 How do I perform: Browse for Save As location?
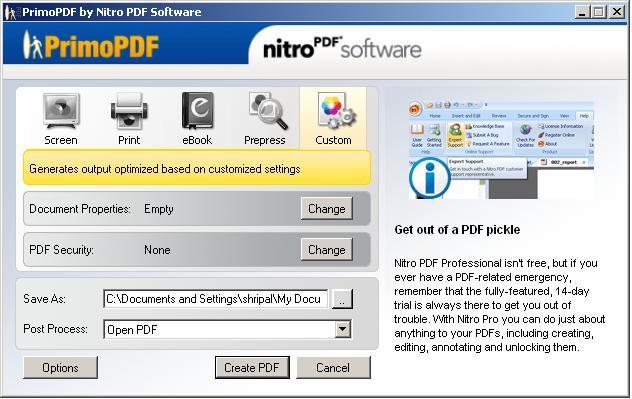tap(342, 299)
